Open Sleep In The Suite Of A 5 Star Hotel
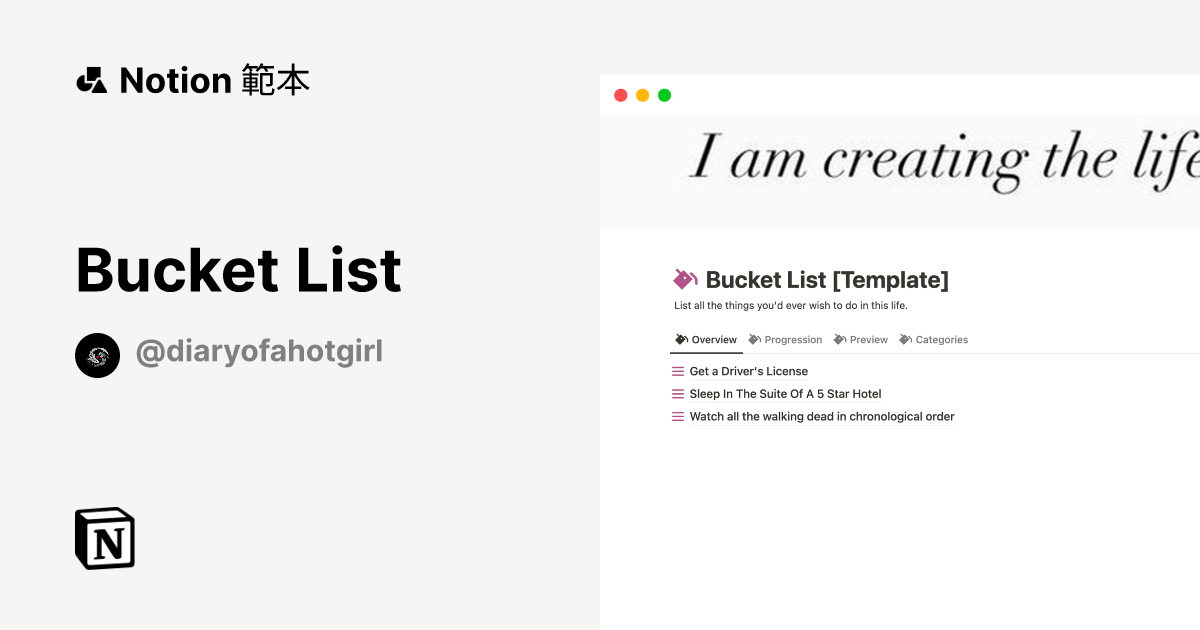This screenshot has width=1200, height=630. tap(784, 394)
